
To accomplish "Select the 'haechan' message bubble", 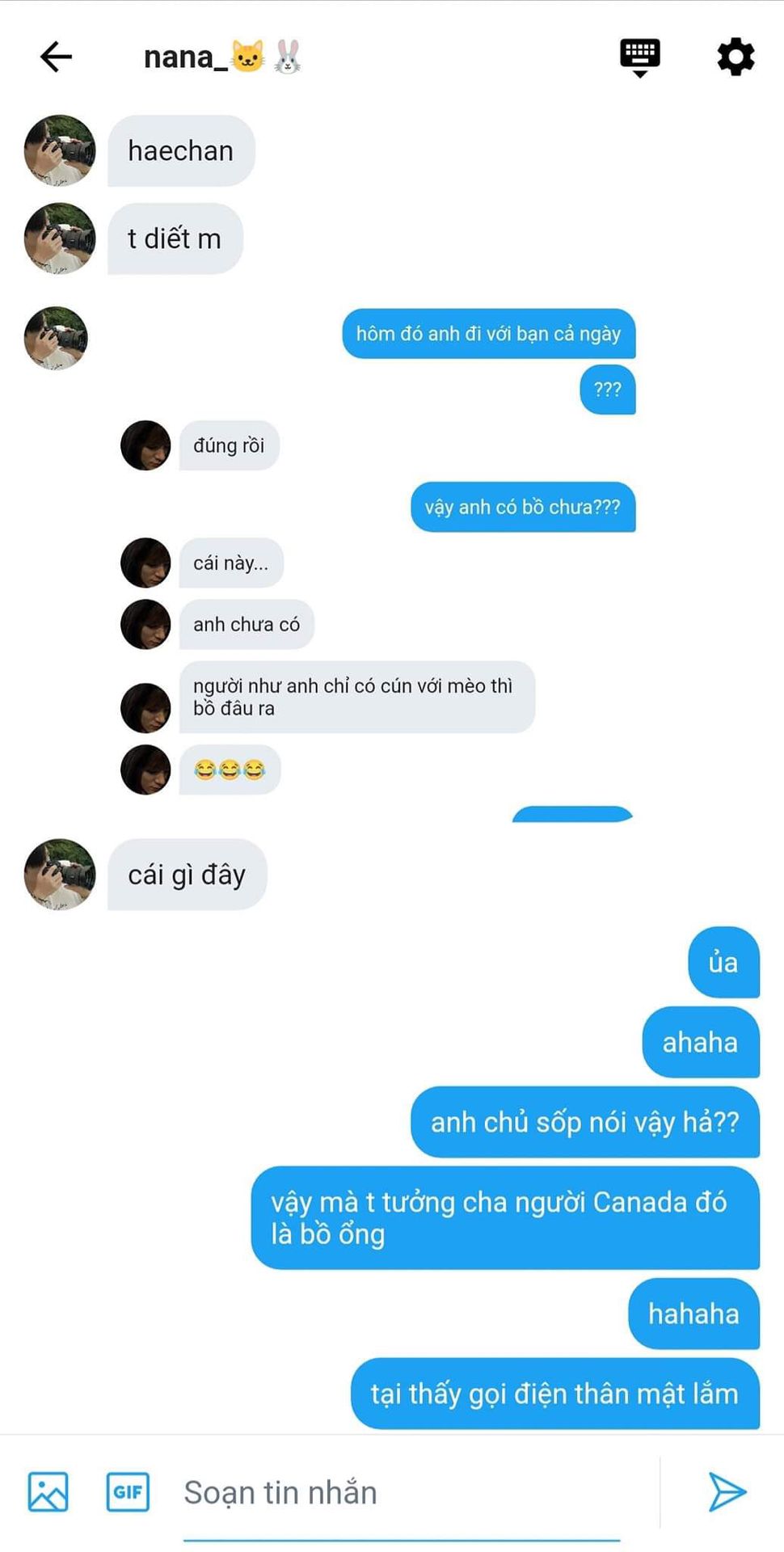I will [x=181, y=150].
